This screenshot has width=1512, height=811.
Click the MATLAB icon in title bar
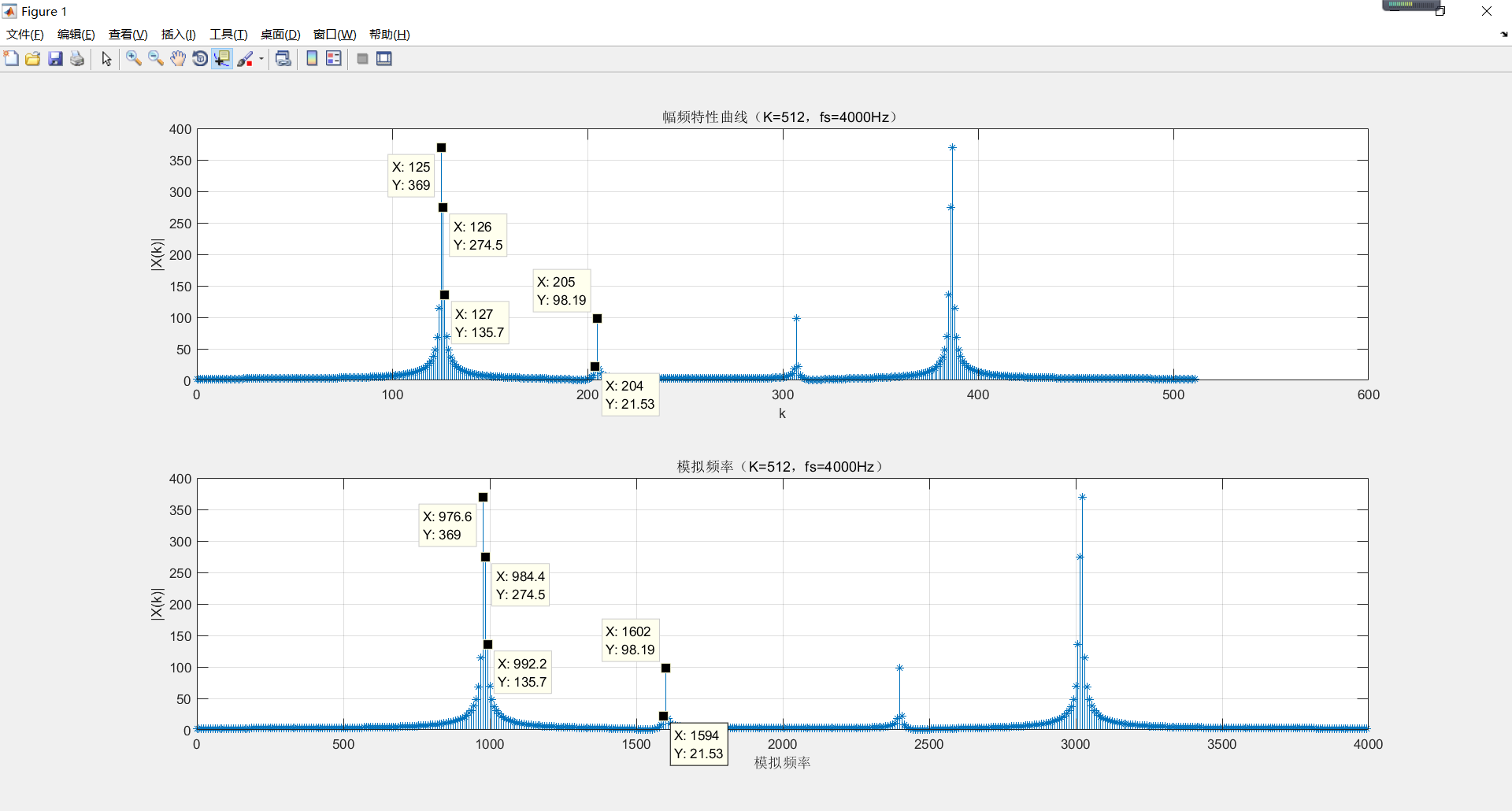tap(9, 11)
